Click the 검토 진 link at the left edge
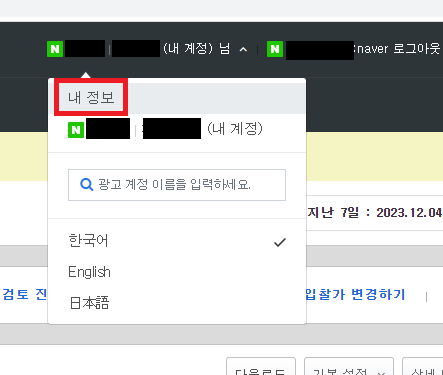 tap(24, 294)
